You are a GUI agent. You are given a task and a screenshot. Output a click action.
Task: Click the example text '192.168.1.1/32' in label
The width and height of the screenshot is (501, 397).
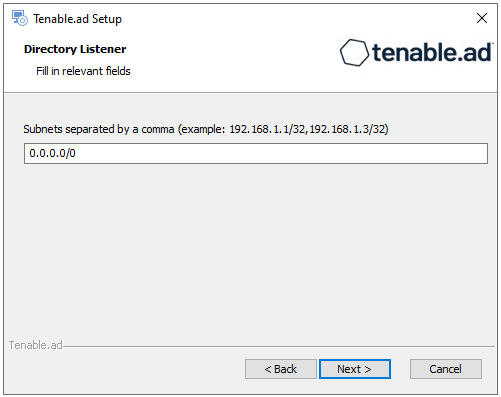267,129
